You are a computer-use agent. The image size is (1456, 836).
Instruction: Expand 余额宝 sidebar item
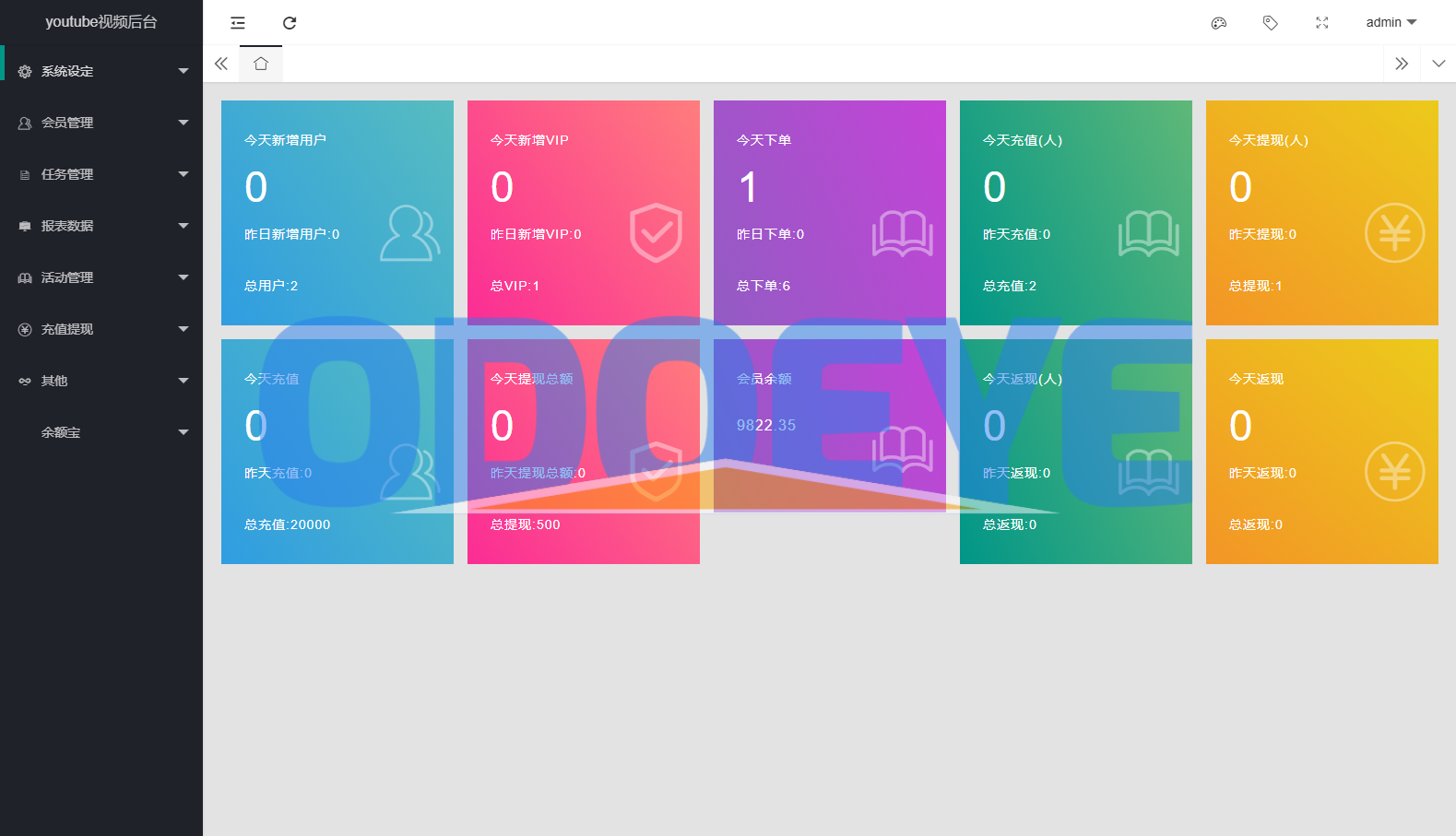point(101,432)
